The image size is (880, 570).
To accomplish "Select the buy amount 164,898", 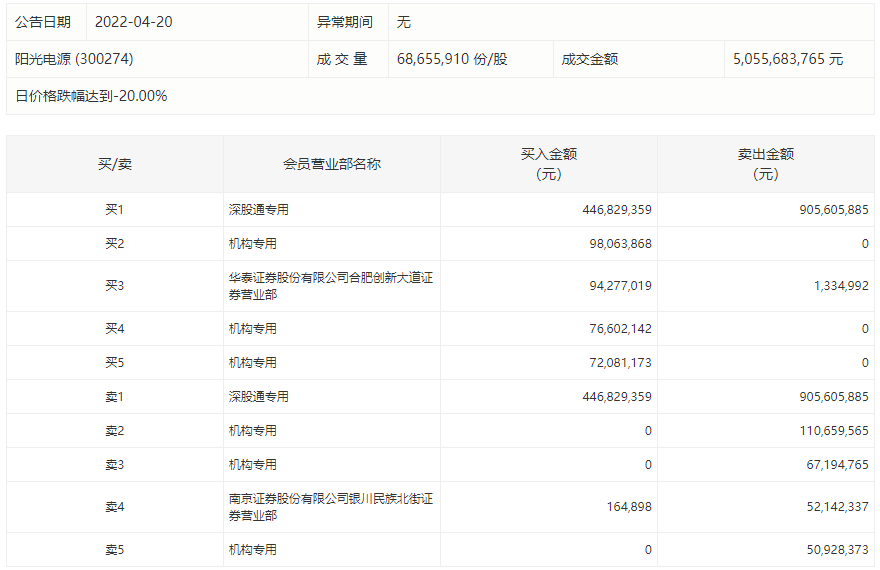I will point(629,507).
